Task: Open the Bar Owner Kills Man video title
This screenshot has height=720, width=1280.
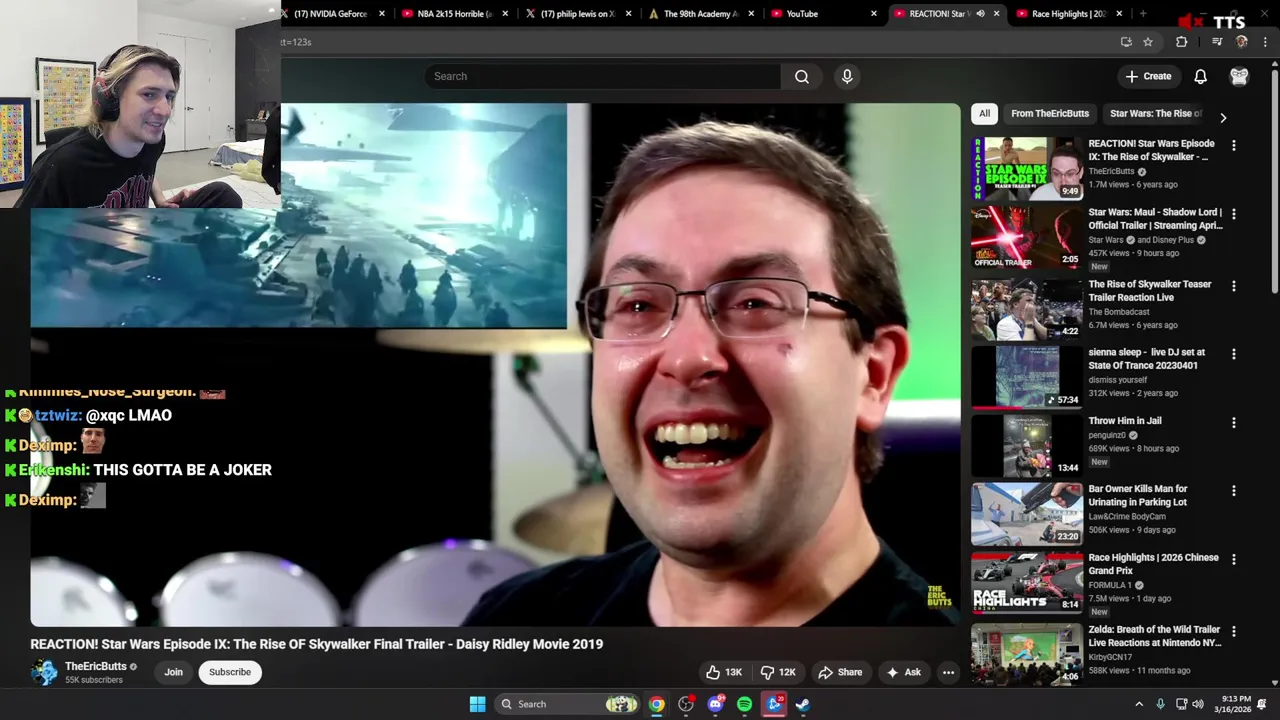Action: pos(1138,495)
